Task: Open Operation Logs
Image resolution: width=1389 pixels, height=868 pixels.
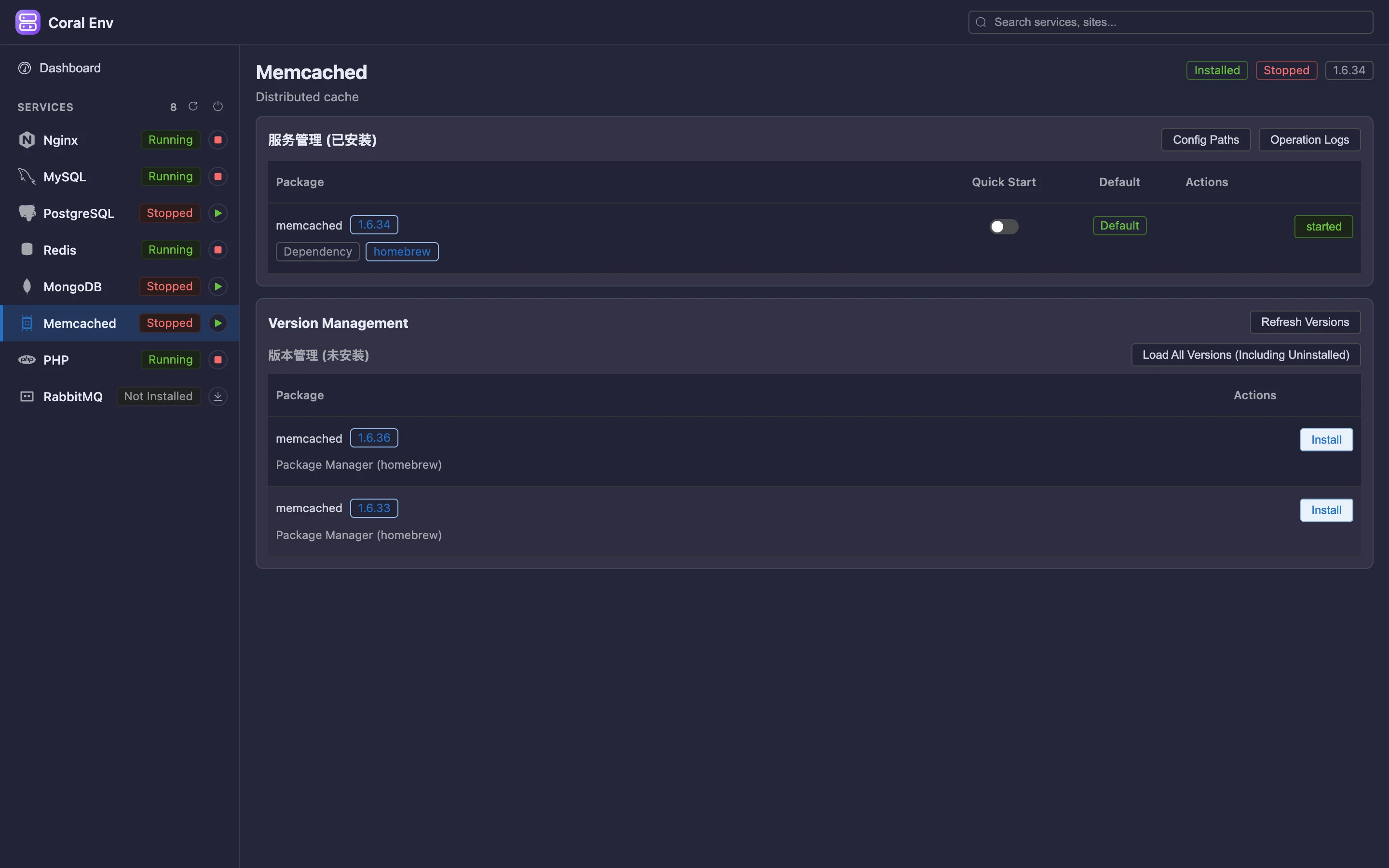Action: click(x=1309, y=140)
